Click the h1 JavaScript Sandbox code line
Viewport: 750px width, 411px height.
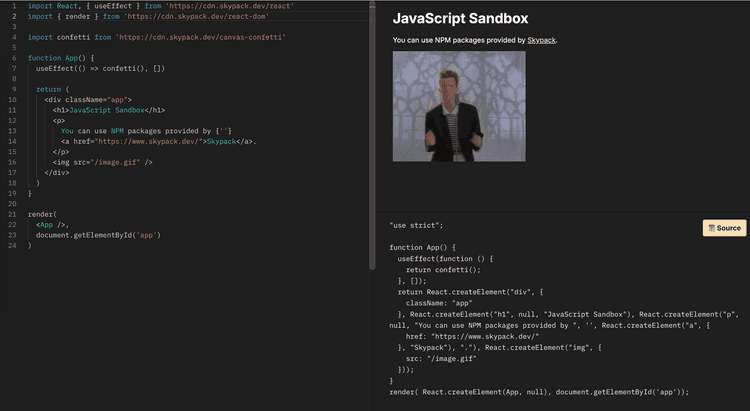click(x=109, y=110)
